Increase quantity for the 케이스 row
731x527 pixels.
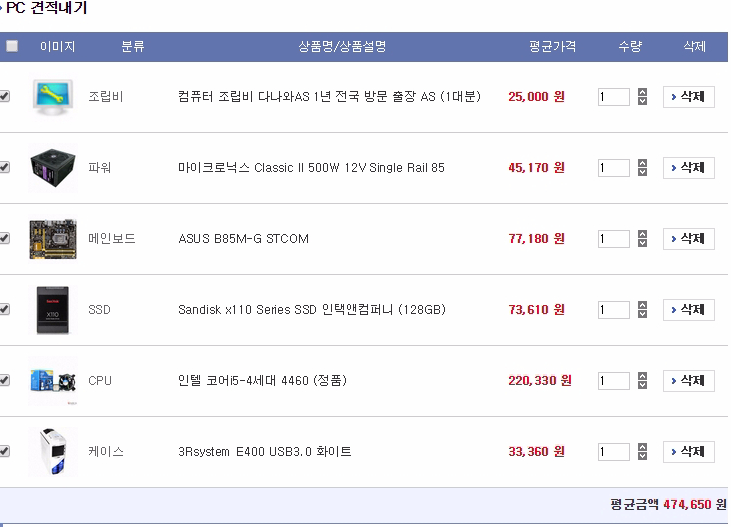(642, 447)
